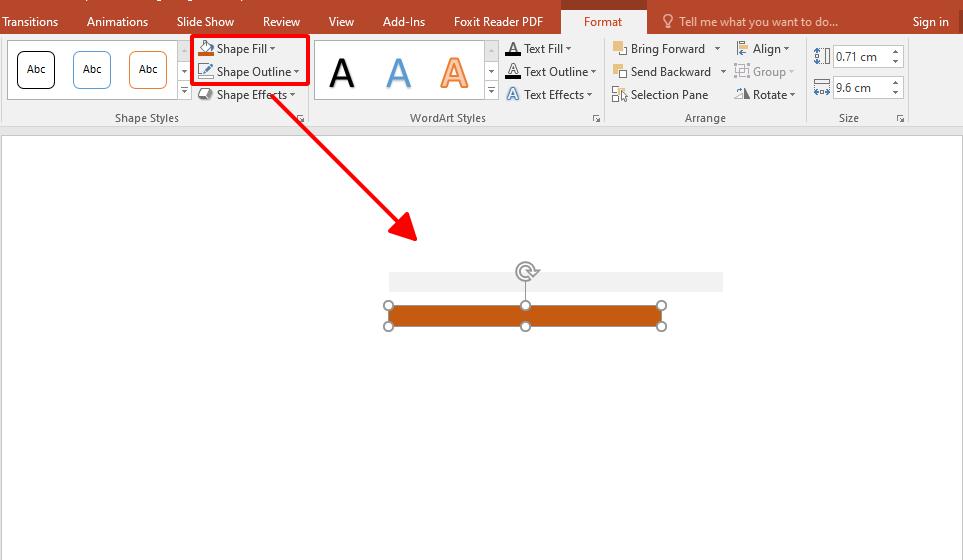
Task: Apply the blue A WordArt style
Action: (398, 73)
